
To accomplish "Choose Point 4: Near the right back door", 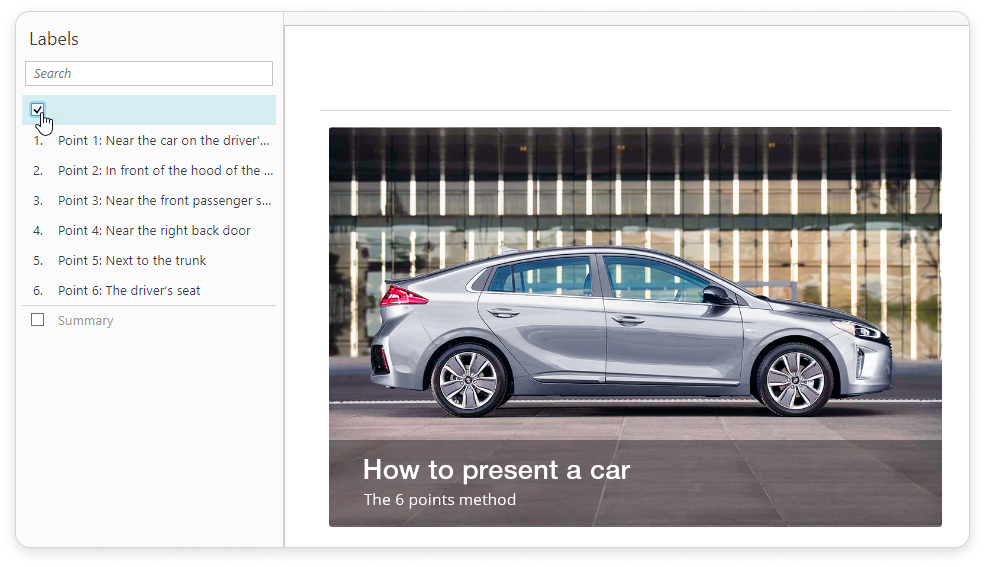I will (154, 231).
